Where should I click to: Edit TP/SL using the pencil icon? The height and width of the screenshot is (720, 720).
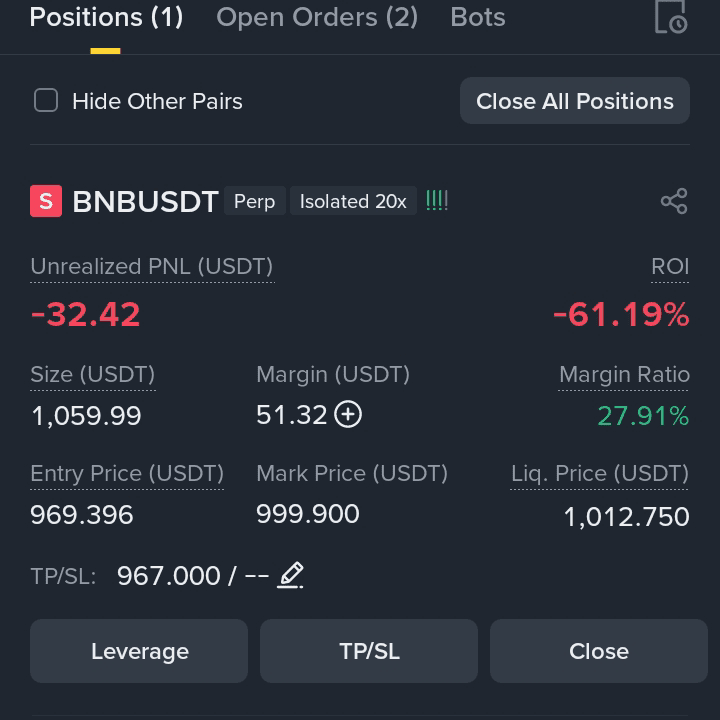[x=291, y=575]
